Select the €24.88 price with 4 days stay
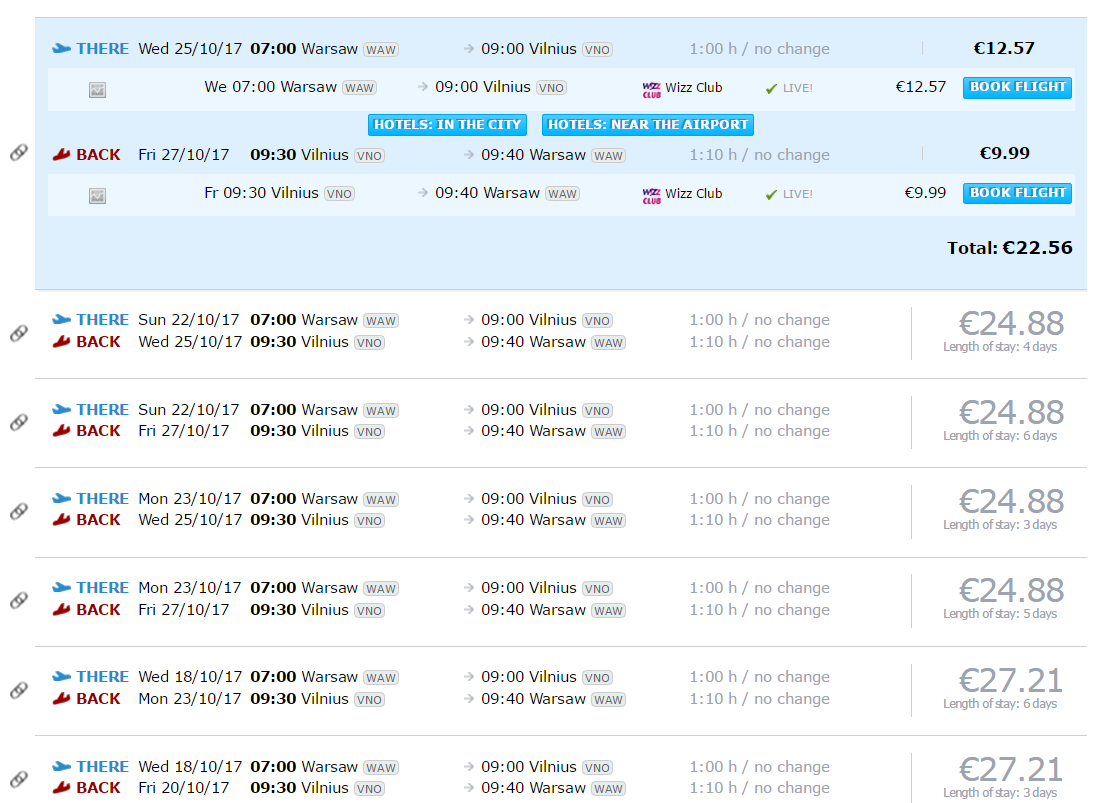Screen dimensions: 1094x803 pos(1011,324)
